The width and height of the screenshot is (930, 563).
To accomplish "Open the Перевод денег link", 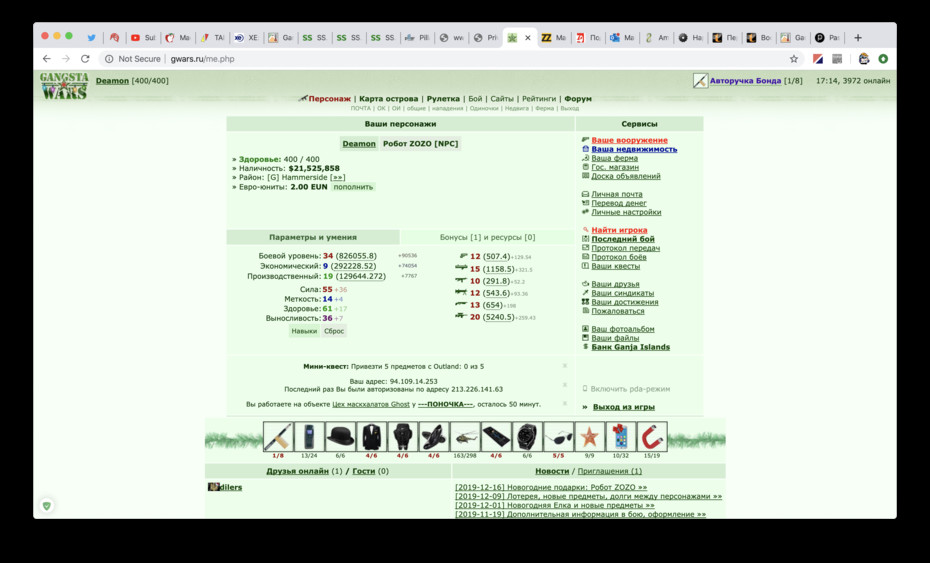I will point(619,203).
